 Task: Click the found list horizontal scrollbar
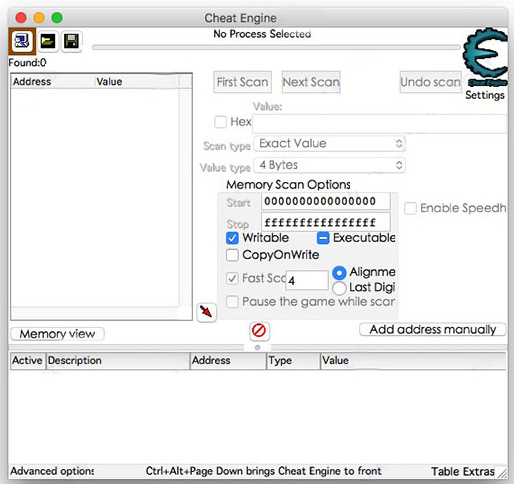click(x=95, y=313)
